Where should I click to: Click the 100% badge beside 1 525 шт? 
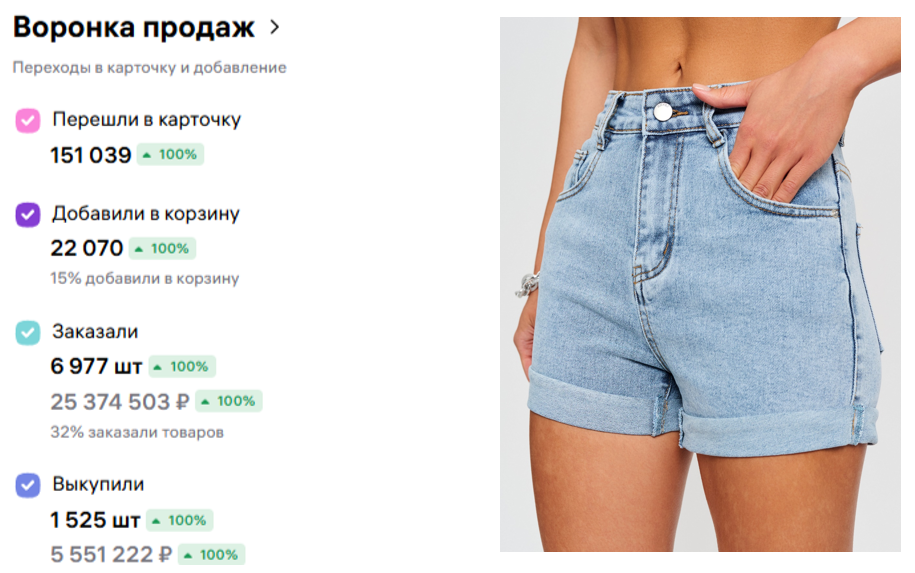180,520
